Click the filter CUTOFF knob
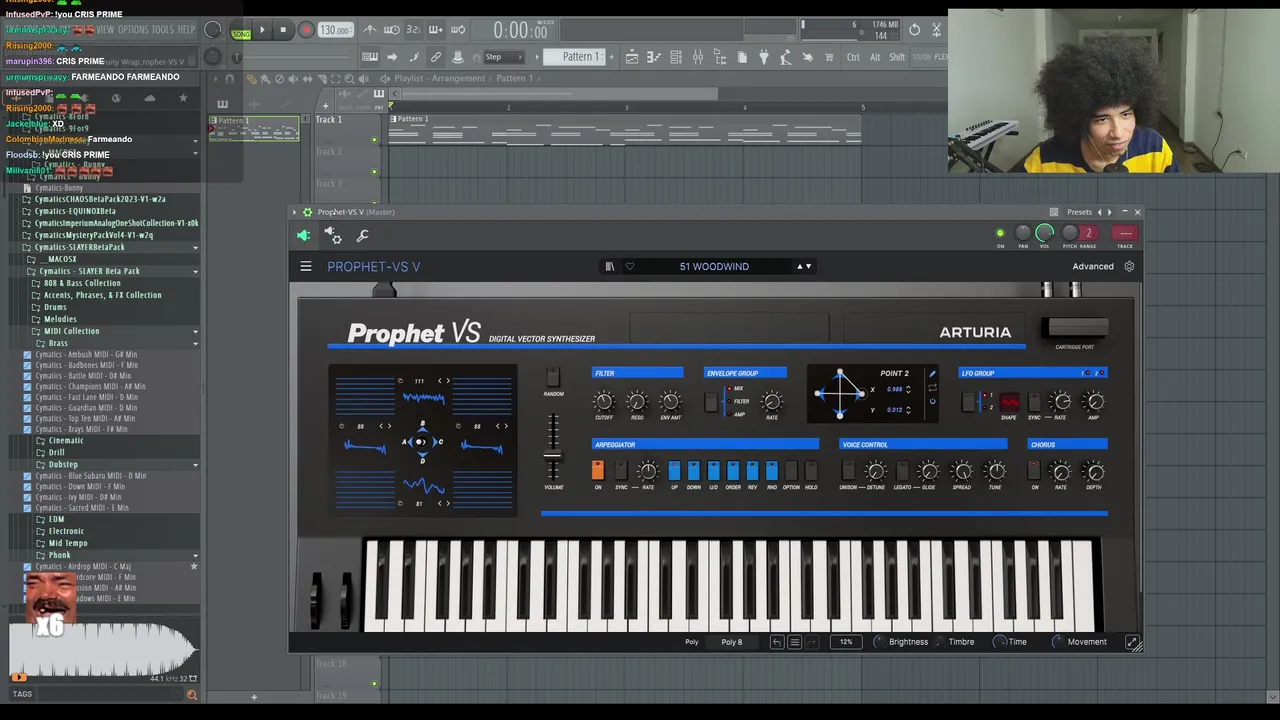The image size is (1280, 720). (x=603, y=402)
